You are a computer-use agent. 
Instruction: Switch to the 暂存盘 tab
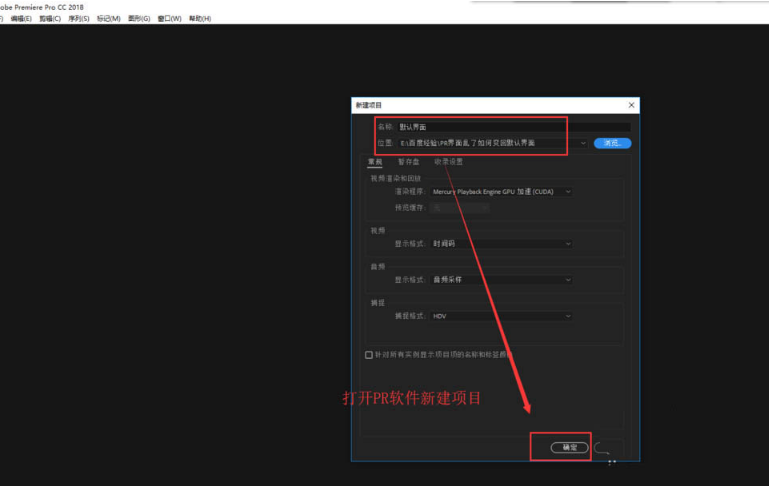[408, 161]
